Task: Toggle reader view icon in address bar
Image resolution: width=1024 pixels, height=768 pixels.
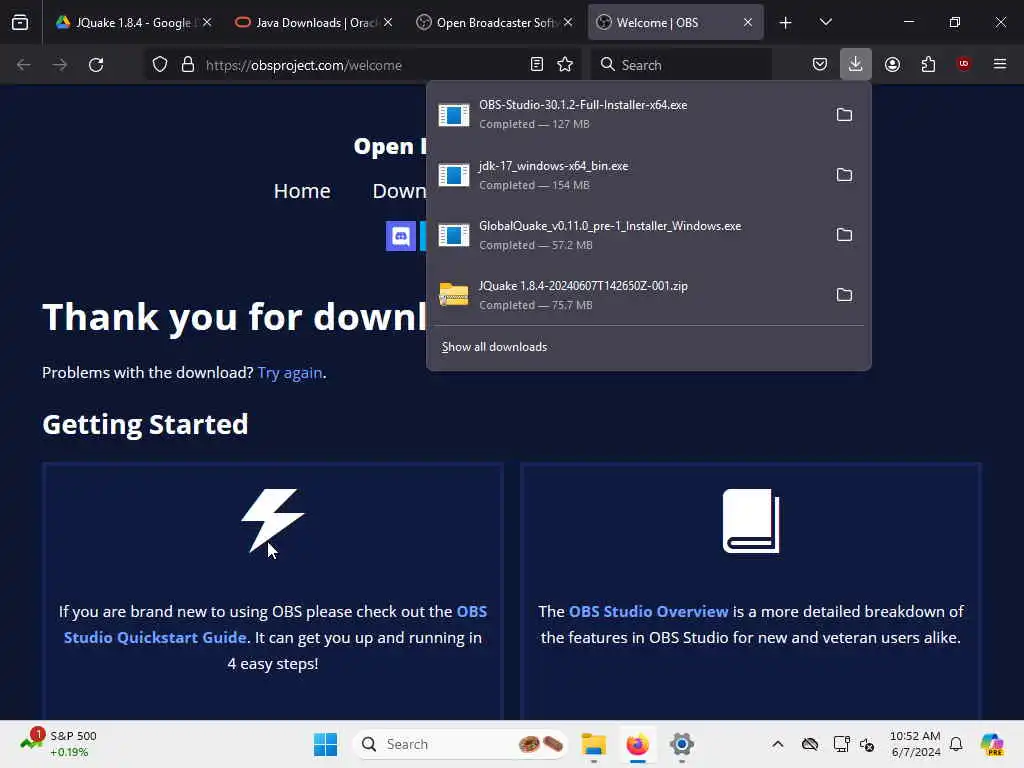Action: point(537,64)
